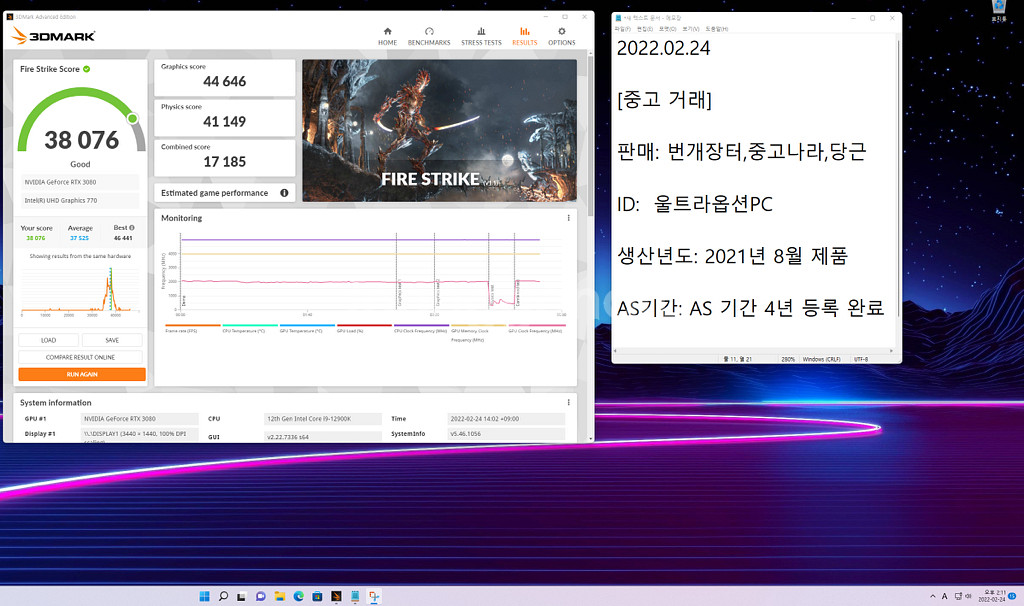Viewport: 1024px width, 606px height.
Task: Click NVIDIA GeForce RTX 3080 under the score gauge
Action: pyautogui.click(x=80, y=182)
